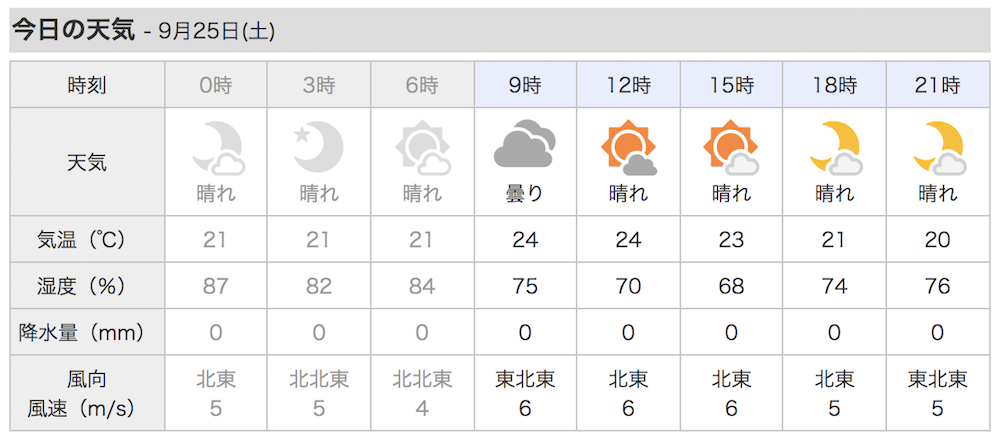Viewport: 1000px width, 433px height.
Task: Click the 0時 moon-and-cloud weather icon
Action: coord(218,149)
